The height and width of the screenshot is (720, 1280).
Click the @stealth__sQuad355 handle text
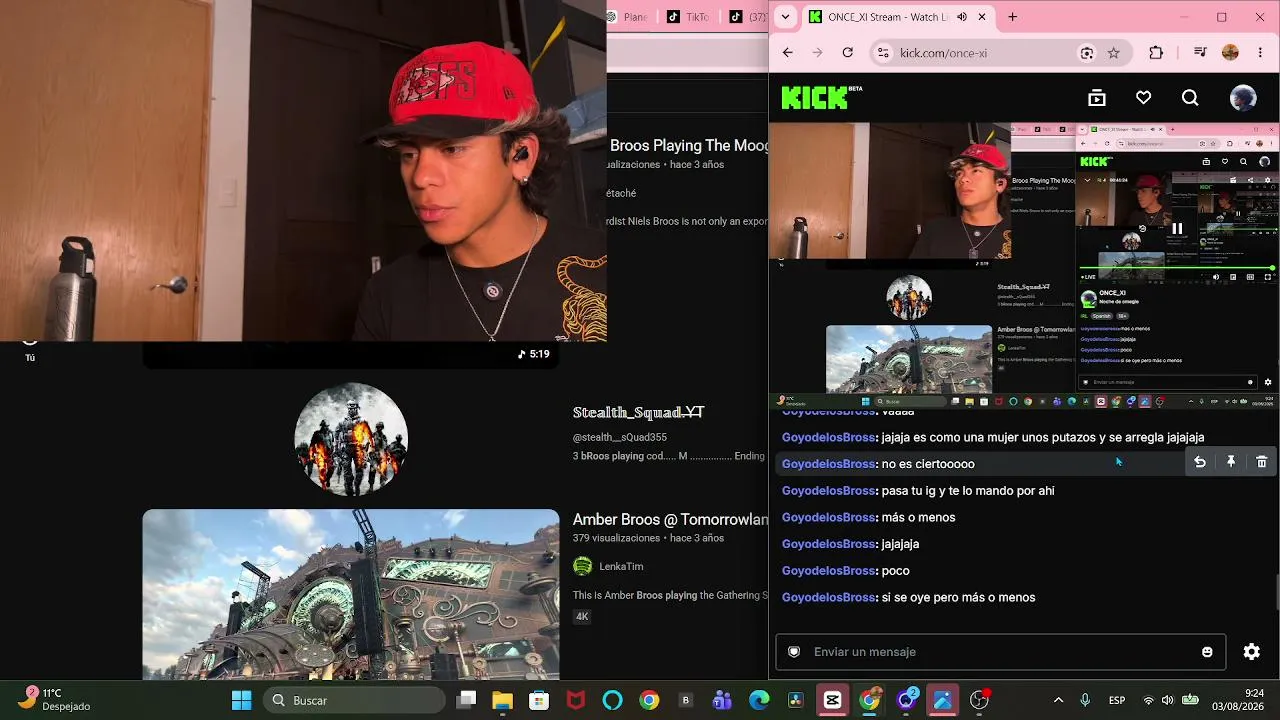click(x=619, y=437)
